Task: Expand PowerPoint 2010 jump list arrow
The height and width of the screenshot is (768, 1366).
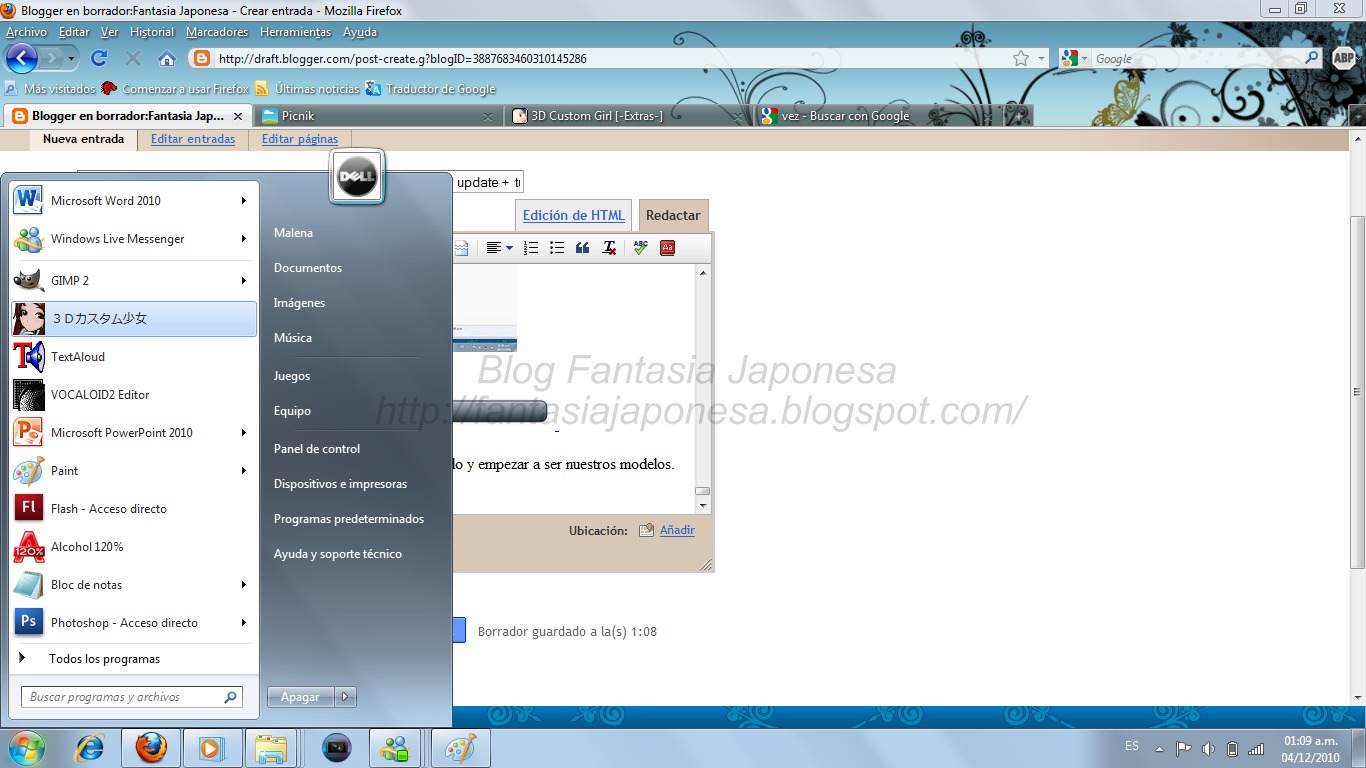Action: click(x=244, y=433)
